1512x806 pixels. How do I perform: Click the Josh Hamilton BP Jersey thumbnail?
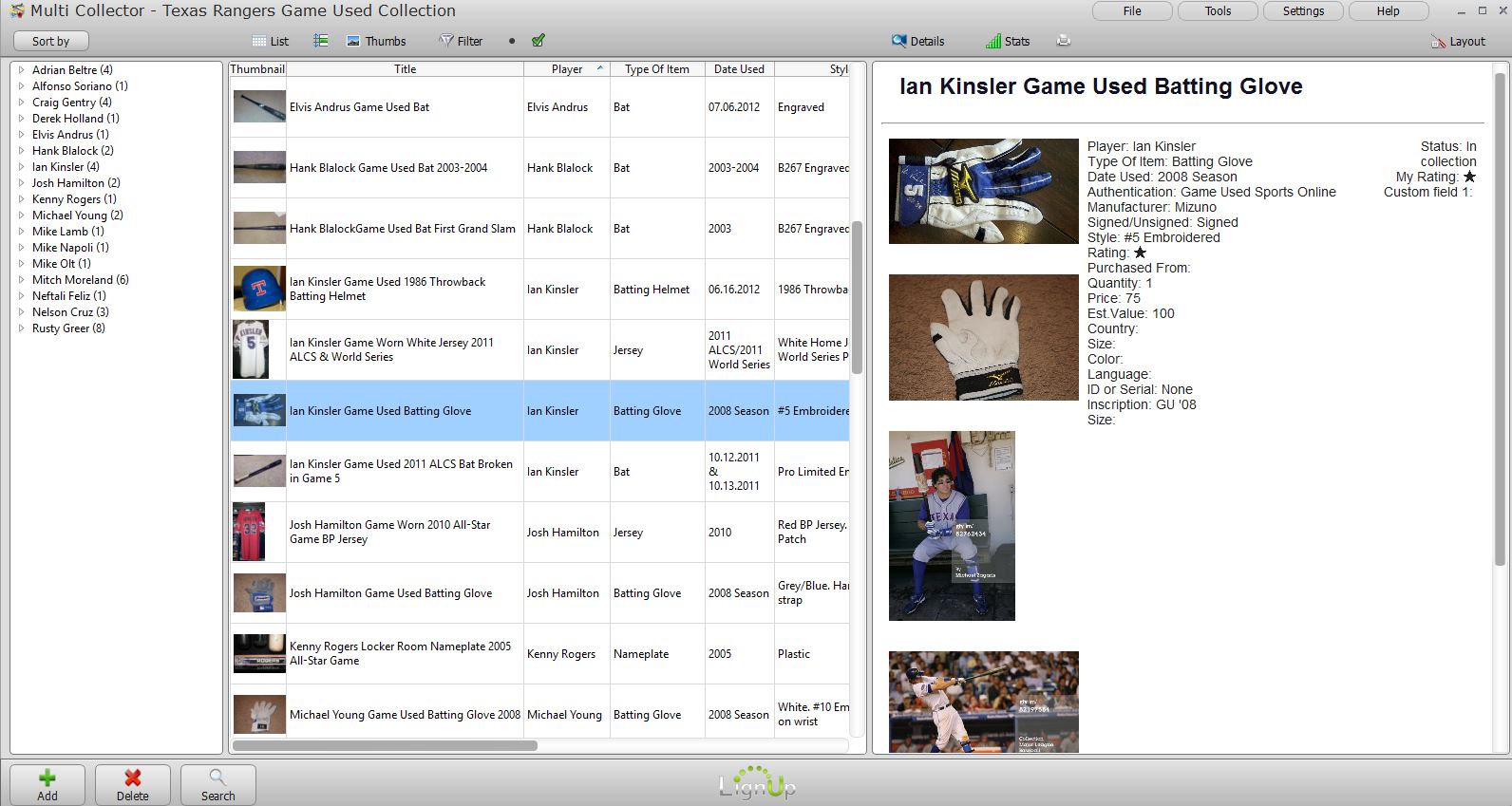tap(249, 532)
